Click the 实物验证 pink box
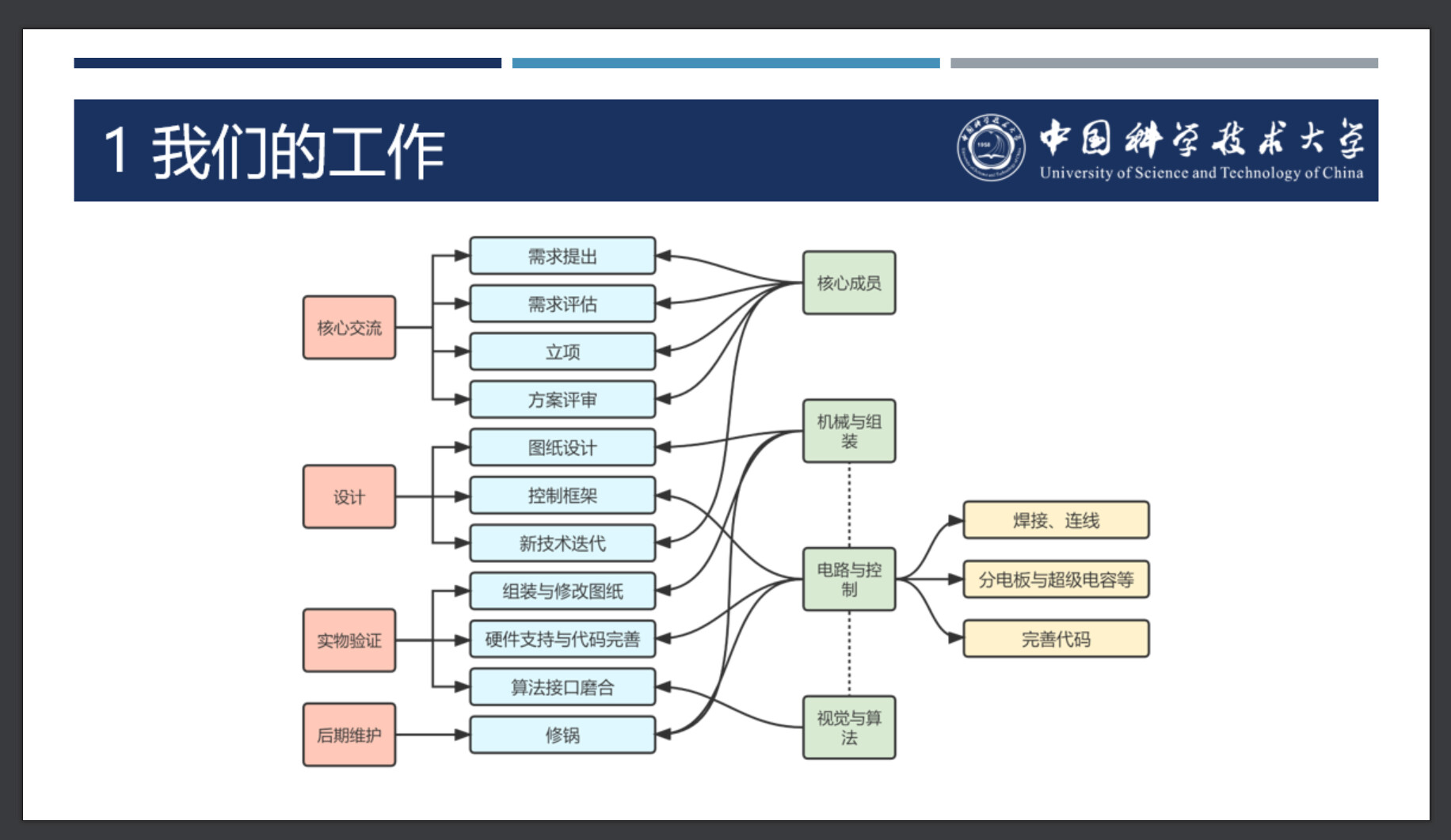Image resolution: width=1451 pixels, height=840 pixels. [x=349, y=640]
